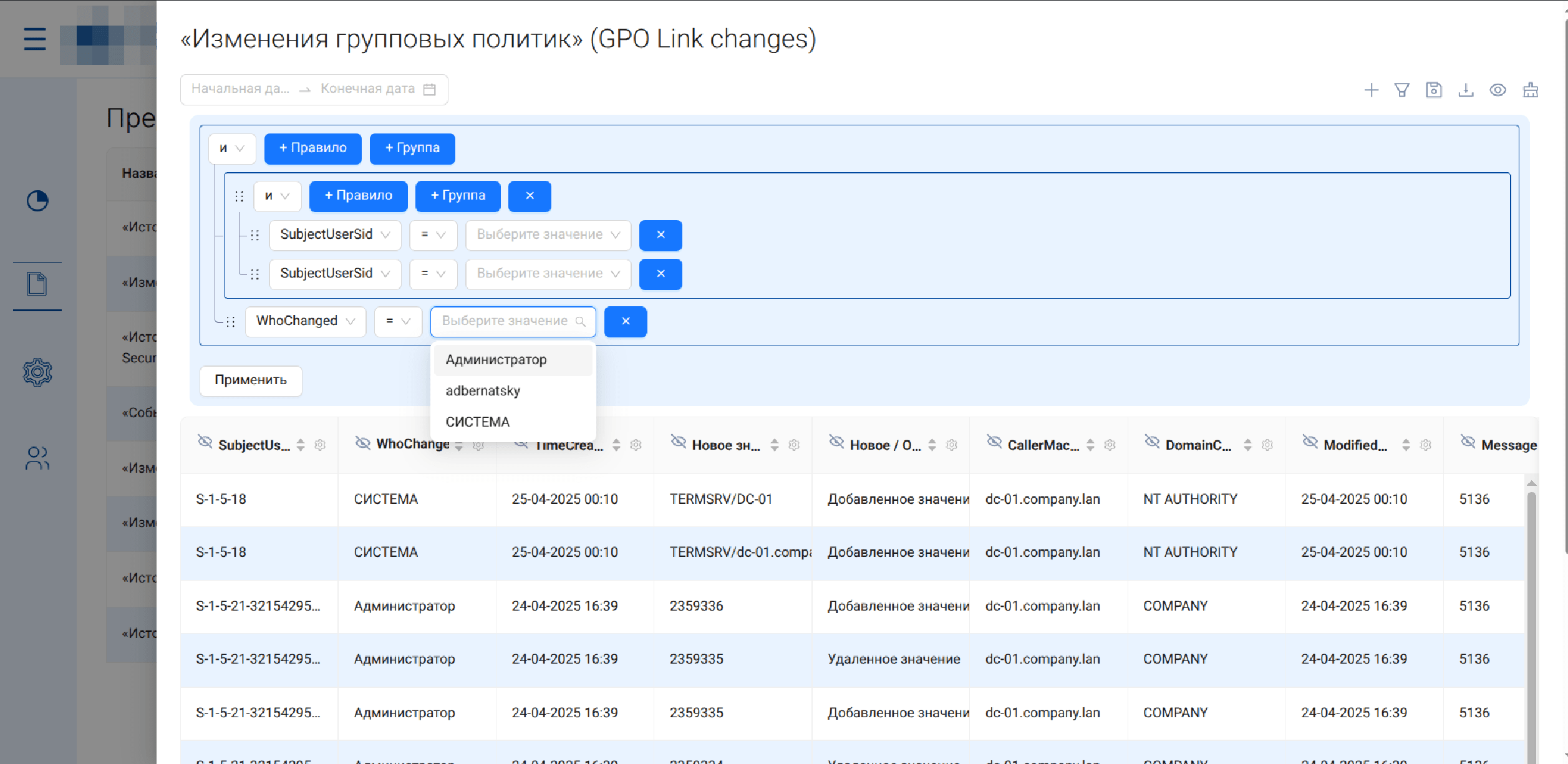Add a top-level group with '+ Группа'
Screen dimensions: 1568x764
pyautogui.click(x=412, y=148)
